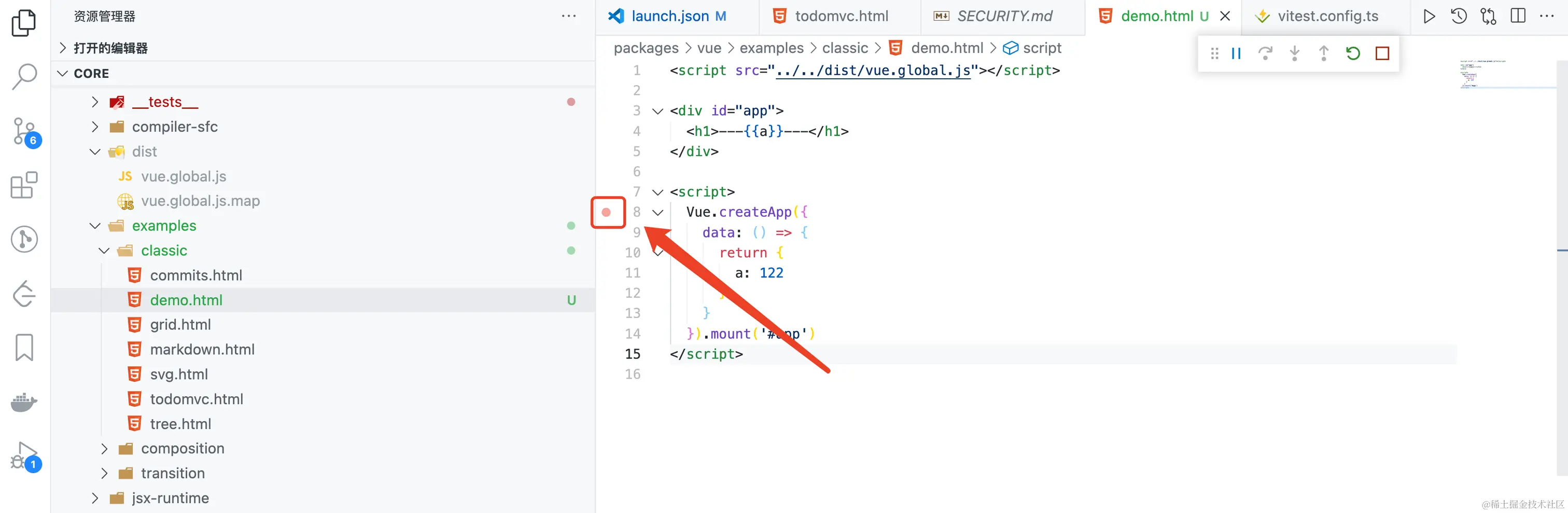Split the editor to the right
Viewport: 1568px width, 513px height.
(x=1518, y=17)
